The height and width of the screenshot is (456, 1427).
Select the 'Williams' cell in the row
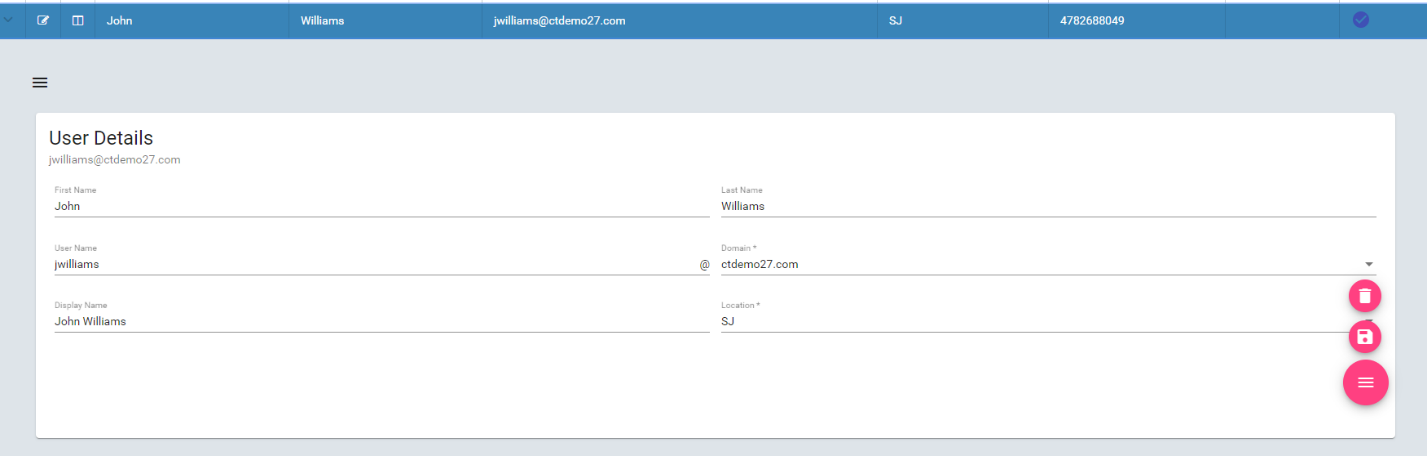385,20
